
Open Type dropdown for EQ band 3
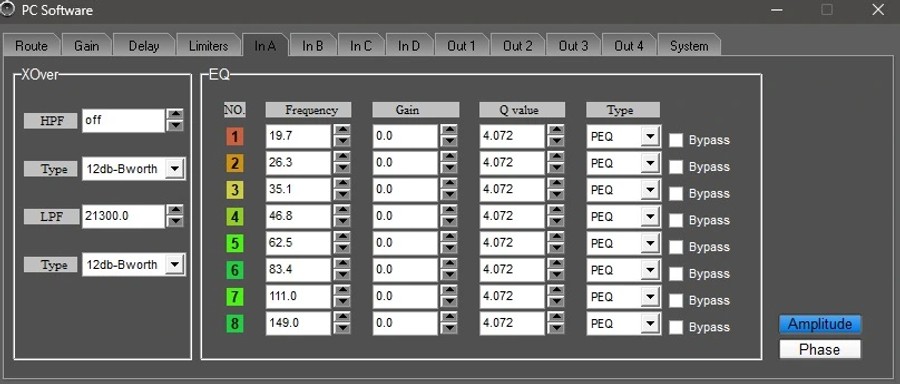[x=650, y=190]
